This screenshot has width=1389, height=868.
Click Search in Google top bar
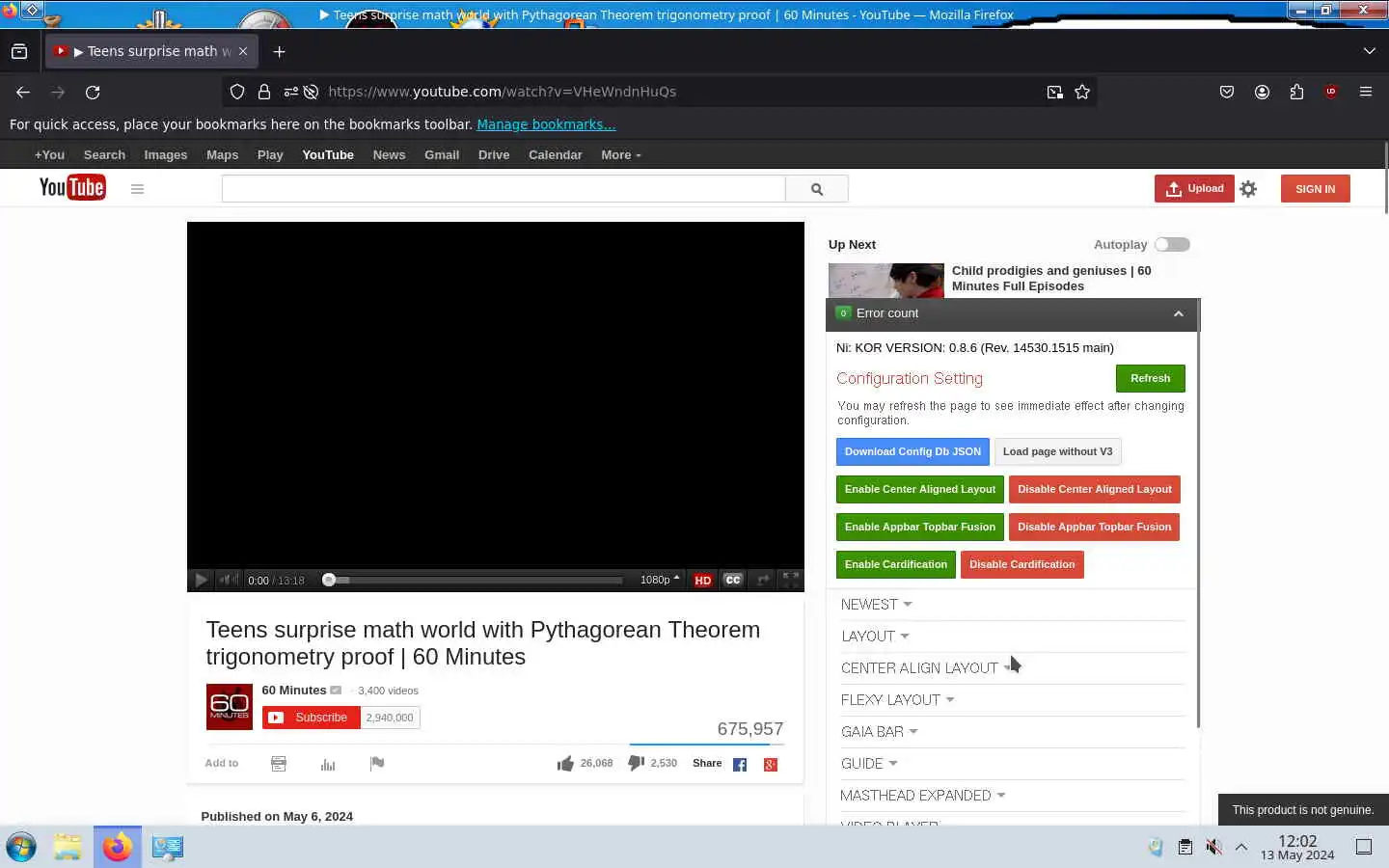104,154
